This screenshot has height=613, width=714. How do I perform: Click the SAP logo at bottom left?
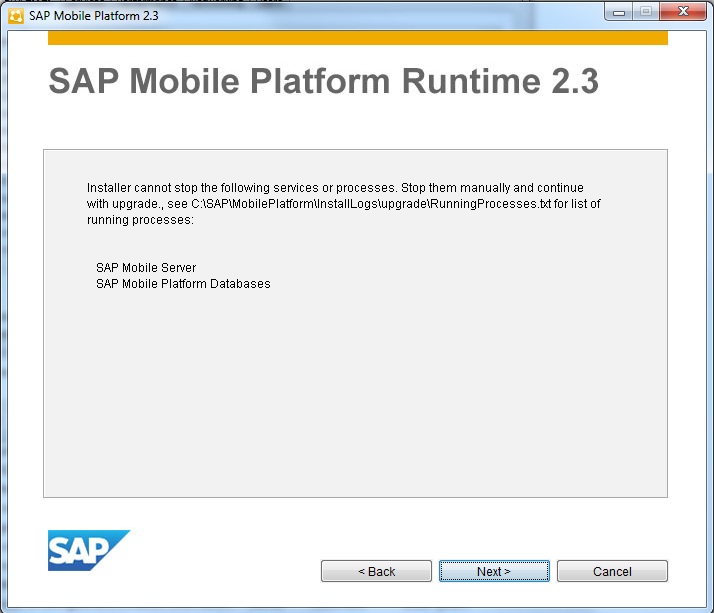tap(89, 550)
